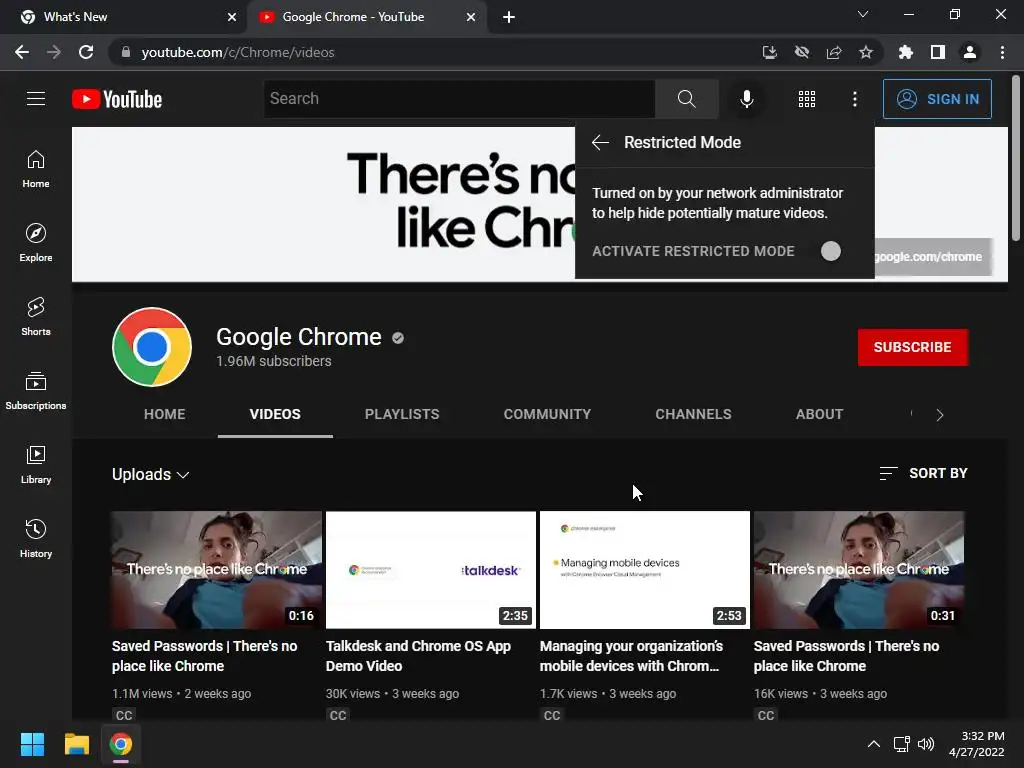Toggle Activate Restricted Mode switch
This screenshot has width=1024, height=768.
pos(830,251)
